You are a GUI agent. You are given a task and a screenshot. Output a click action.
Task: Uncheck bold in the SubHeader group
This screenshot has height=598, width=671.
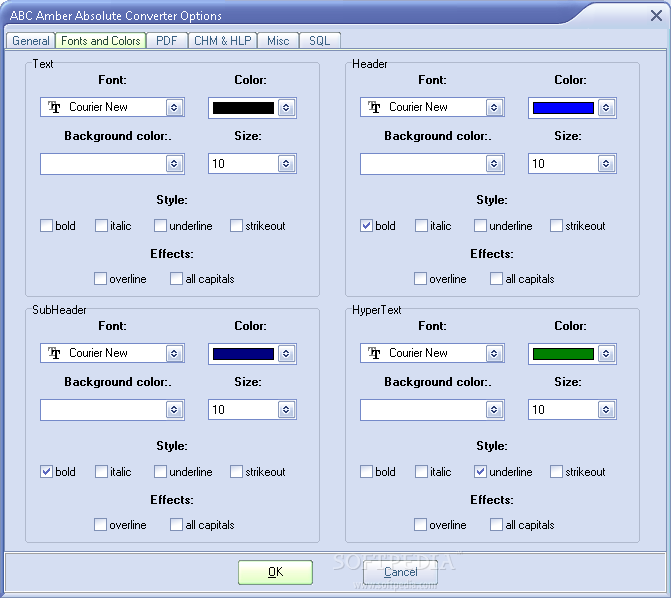pos(46,472)
